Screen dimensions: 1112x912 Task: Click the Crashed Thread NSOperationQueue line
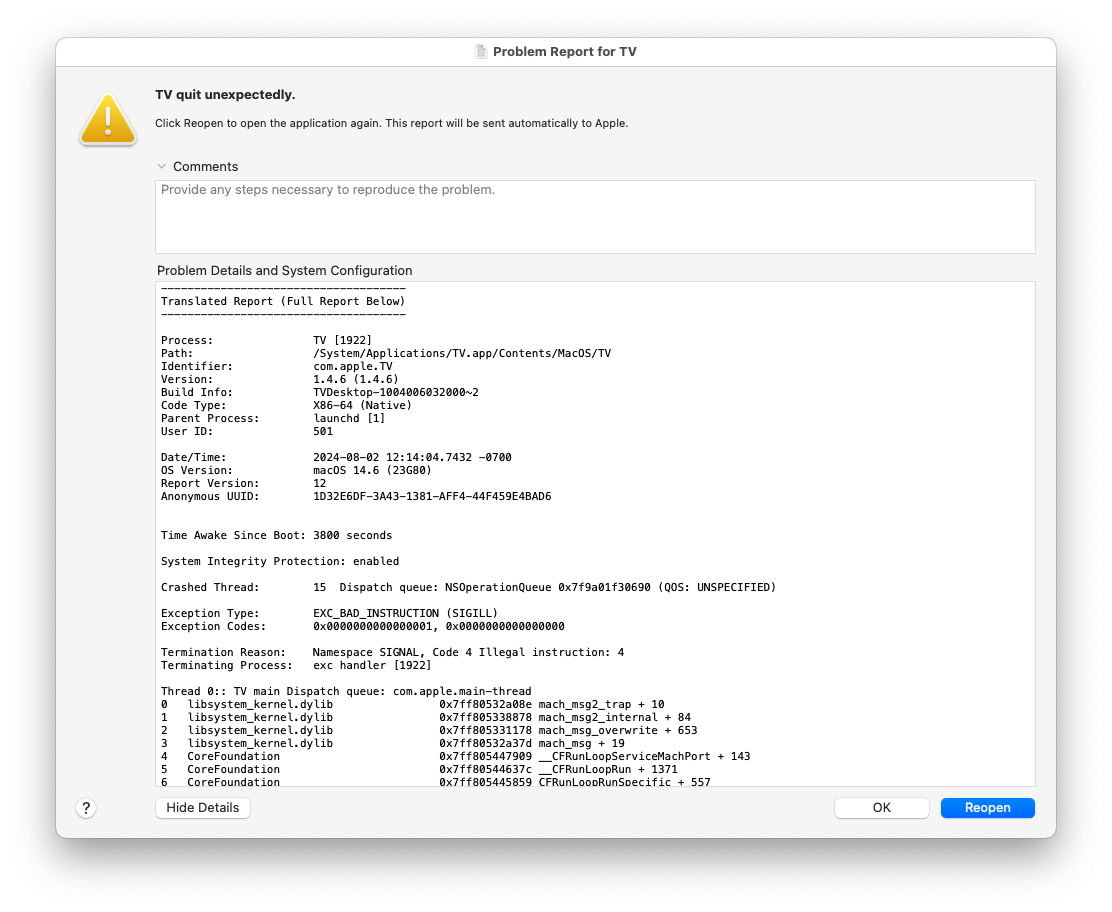pos(468,587)
